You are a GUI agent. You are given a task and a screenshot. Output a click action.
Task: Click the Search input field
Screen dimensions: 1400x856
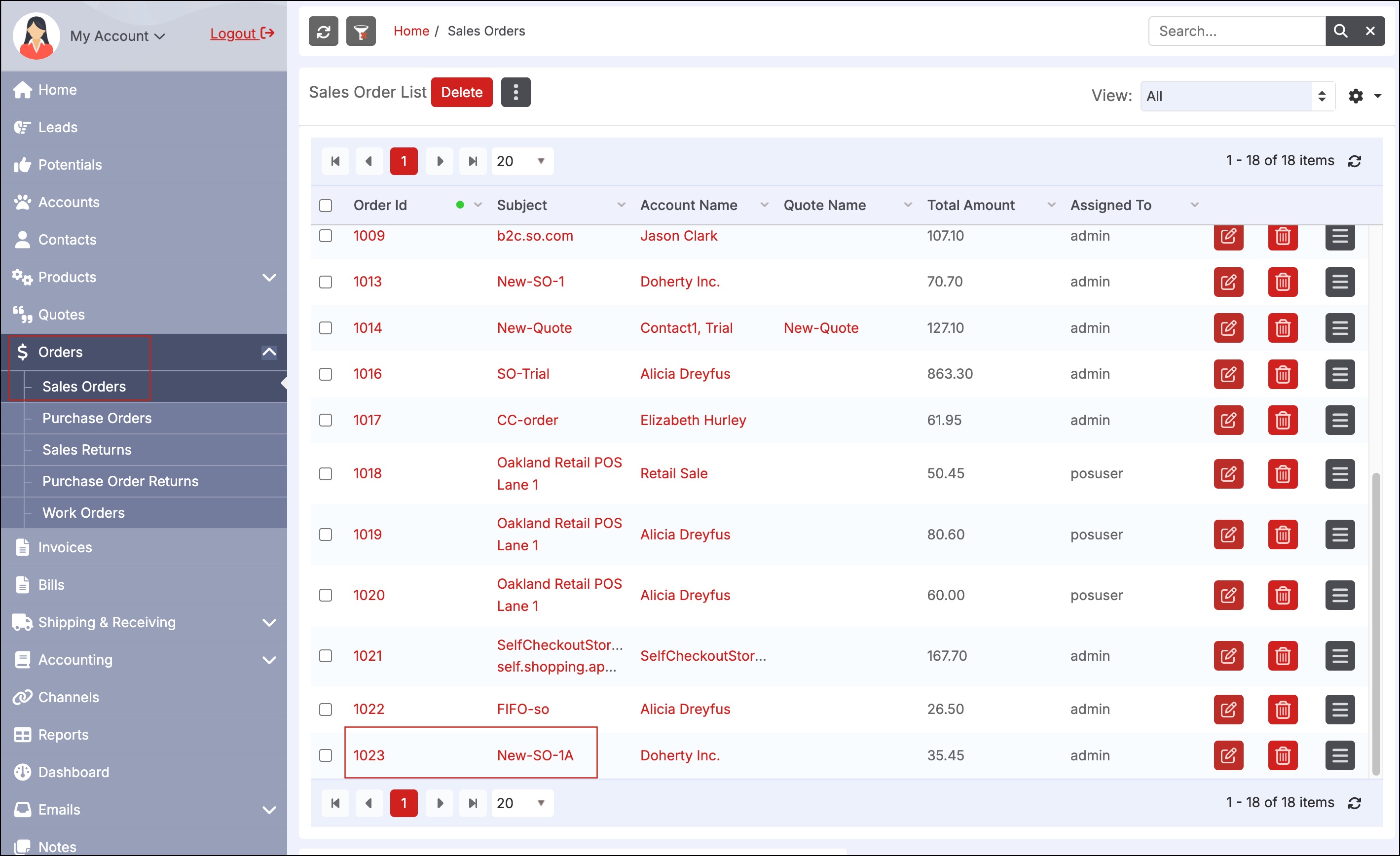point(1236,31)
